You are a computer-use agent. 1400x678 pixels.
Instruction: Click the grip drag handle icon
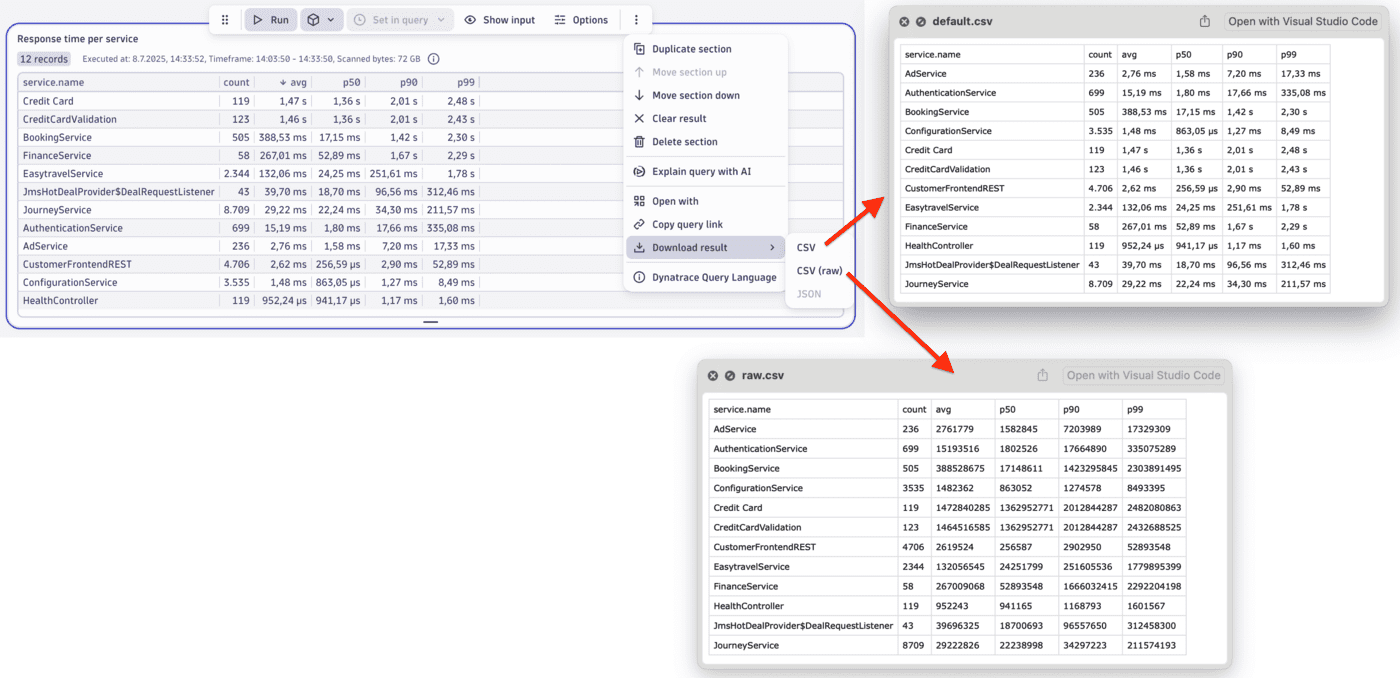point(225,19)
